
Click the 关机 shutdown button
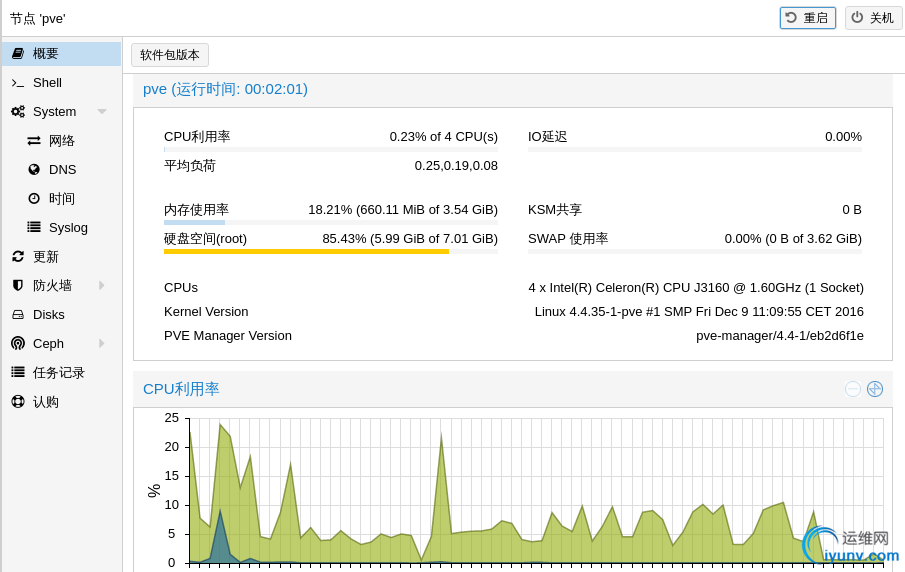pos(874,18)
